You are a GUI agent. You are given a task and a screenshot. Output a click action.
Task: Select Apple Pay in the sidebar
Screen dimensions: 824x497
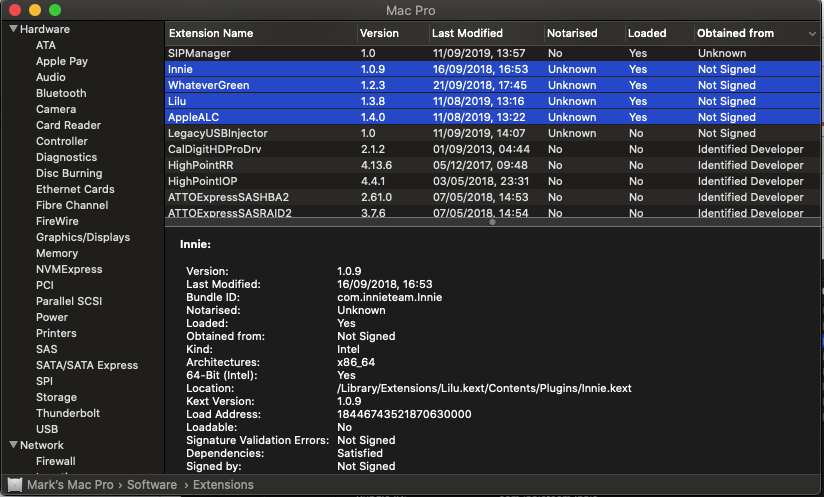pyautogui.click(x=62, y=61)
